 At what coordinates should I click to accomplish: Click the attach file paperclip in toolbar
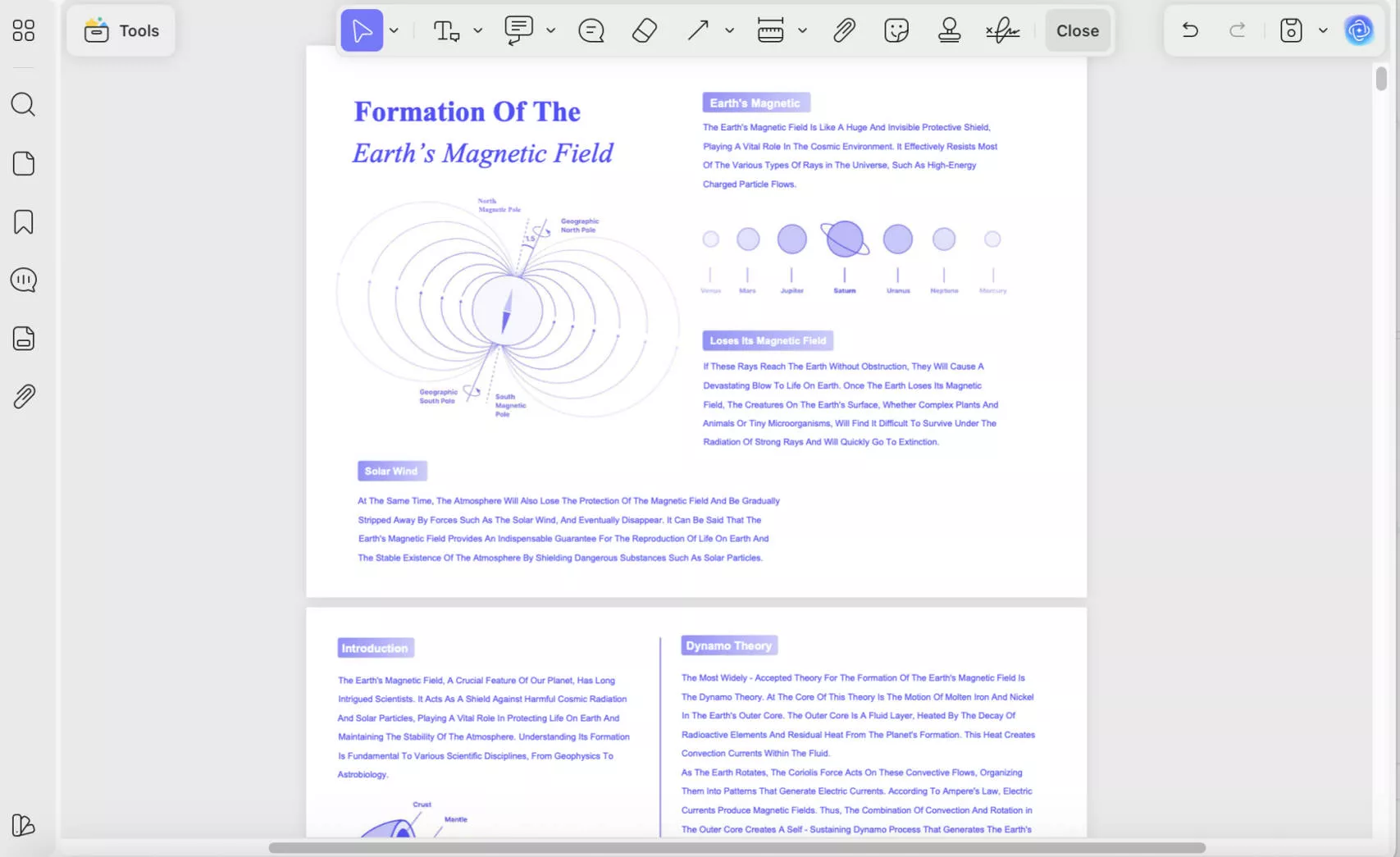[x=844, y=31]
